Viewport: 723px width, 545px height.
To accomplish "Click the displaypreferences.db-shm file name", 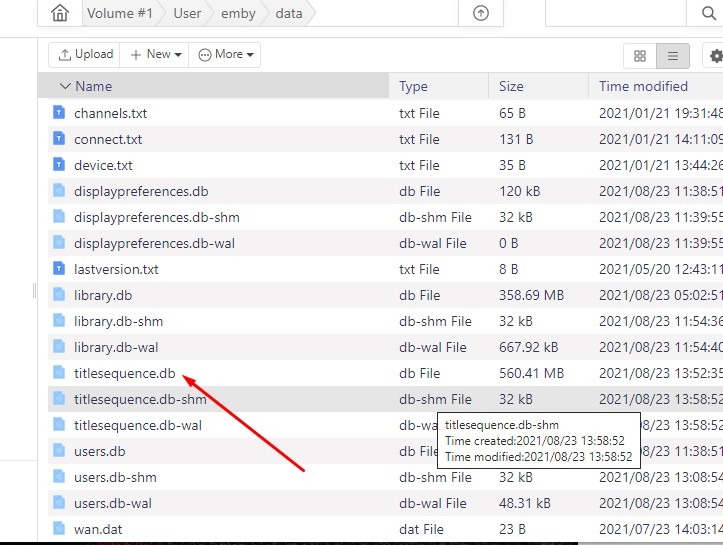I will 157,217.
